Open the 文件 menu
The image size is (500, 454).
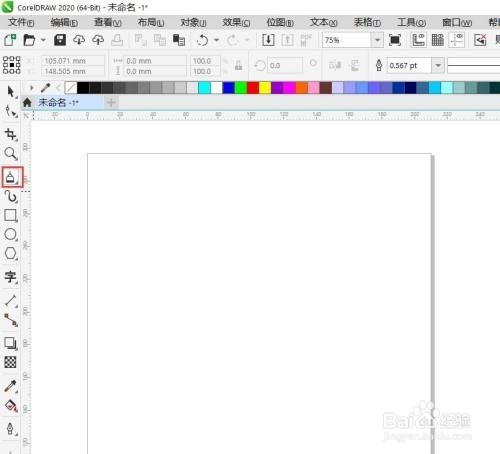(21, 22)
